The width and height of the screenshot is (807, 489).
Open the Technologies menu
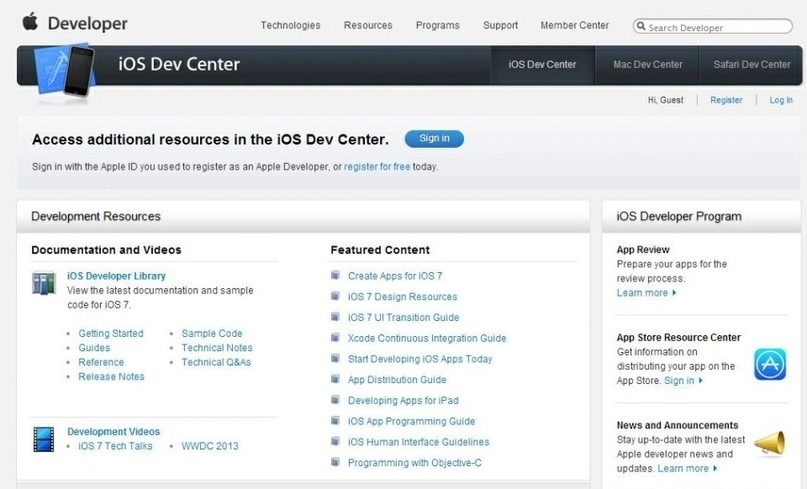click(x=290, y=25)
